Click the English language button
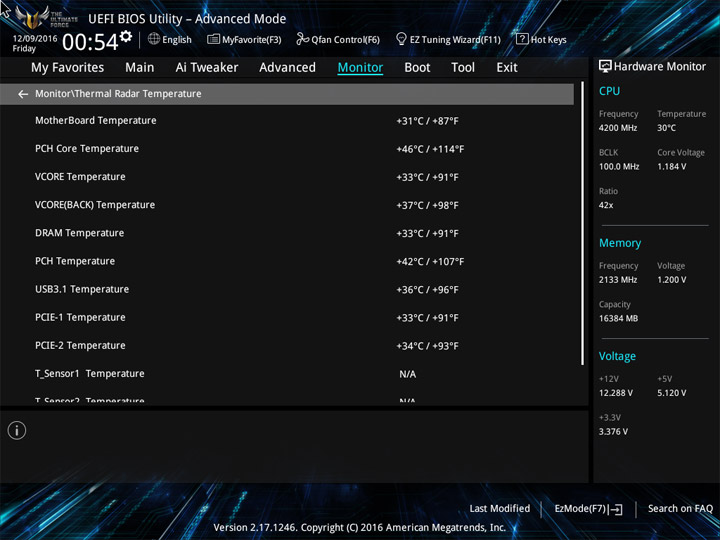Screen dimensions: 720x540 coord(170,39)
